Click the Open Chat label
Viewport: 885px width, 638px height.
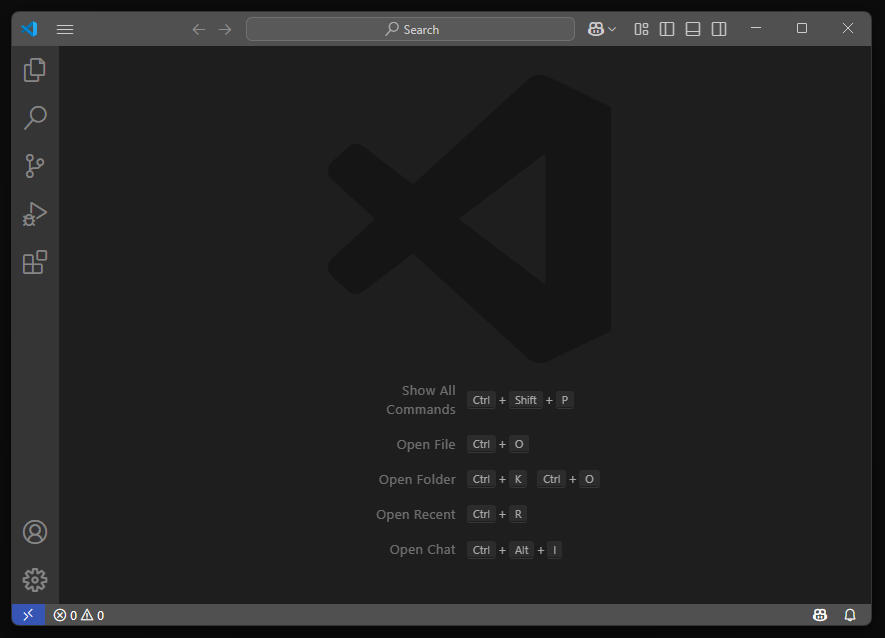423,549
